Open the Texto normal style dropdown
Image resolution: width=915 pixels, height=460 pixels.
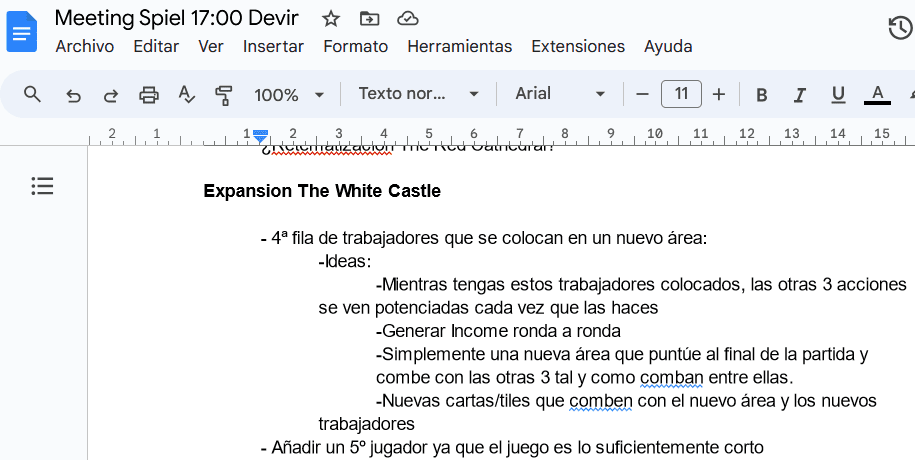[418, 93]
